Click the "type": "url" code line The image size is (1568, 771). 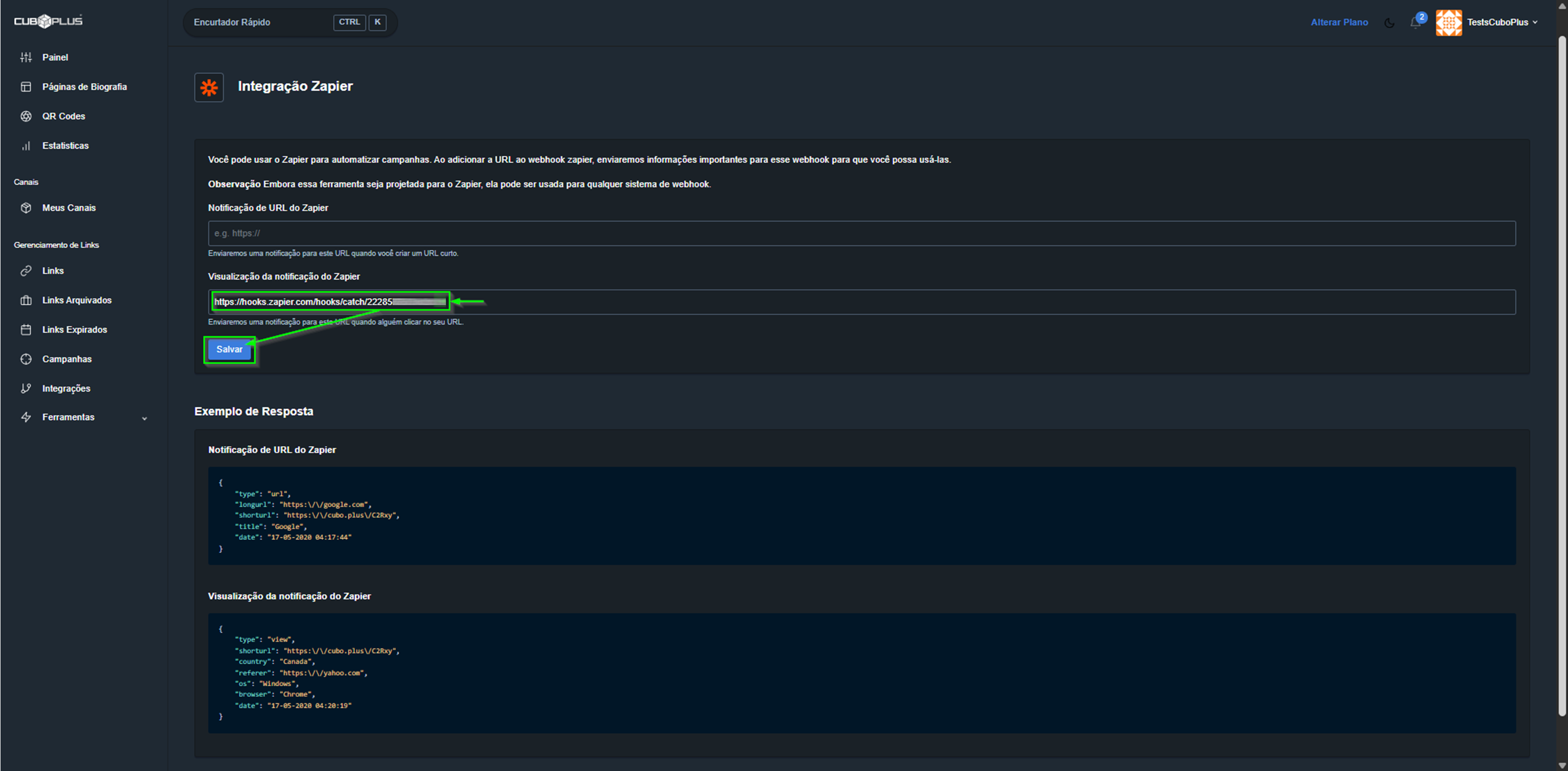262,494
